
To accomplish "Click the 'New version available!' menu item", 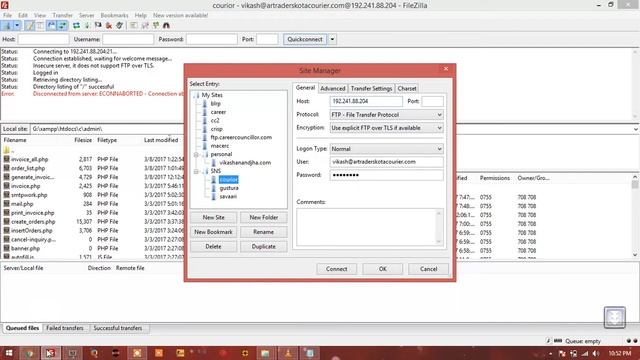I will [180, 15].
